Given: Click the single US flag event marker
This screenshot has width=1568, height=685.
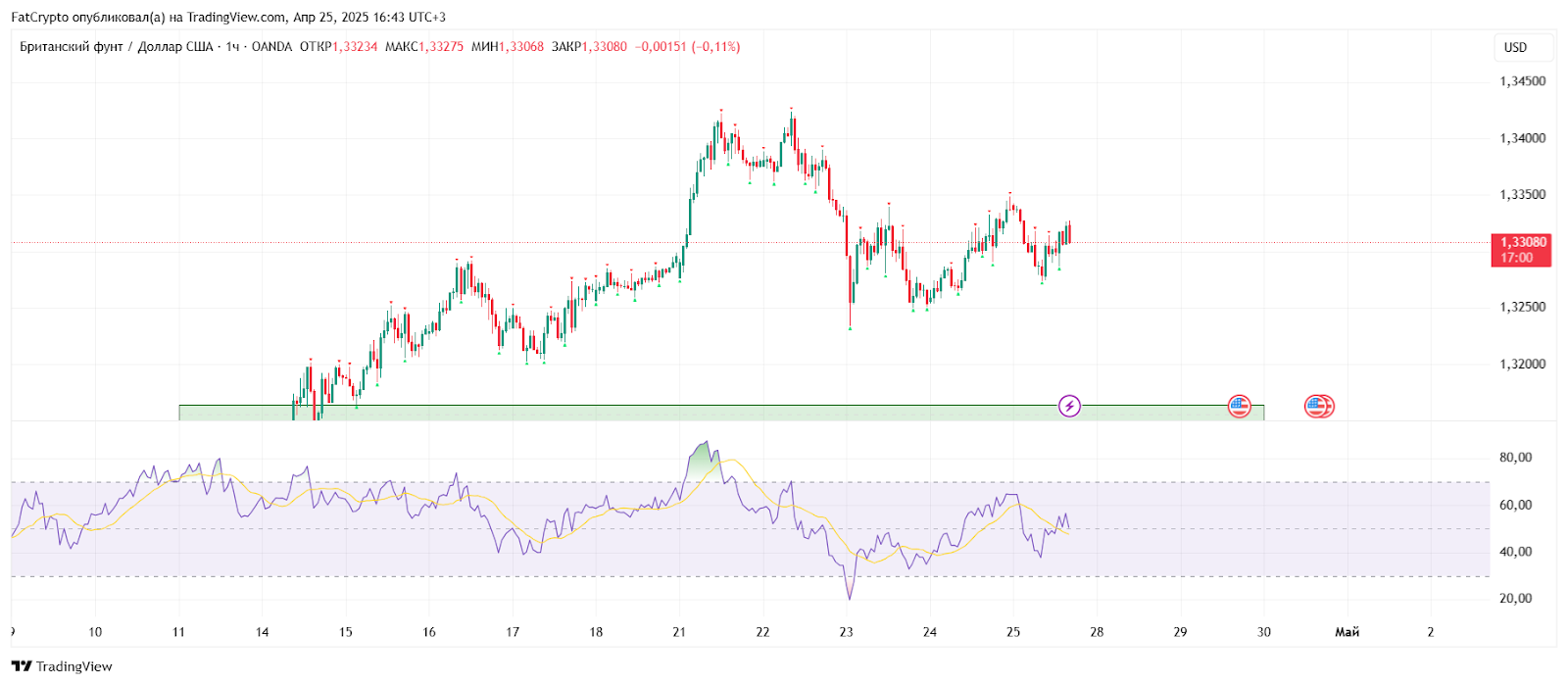Looking at the screenshot, I should pos(1239,406).
